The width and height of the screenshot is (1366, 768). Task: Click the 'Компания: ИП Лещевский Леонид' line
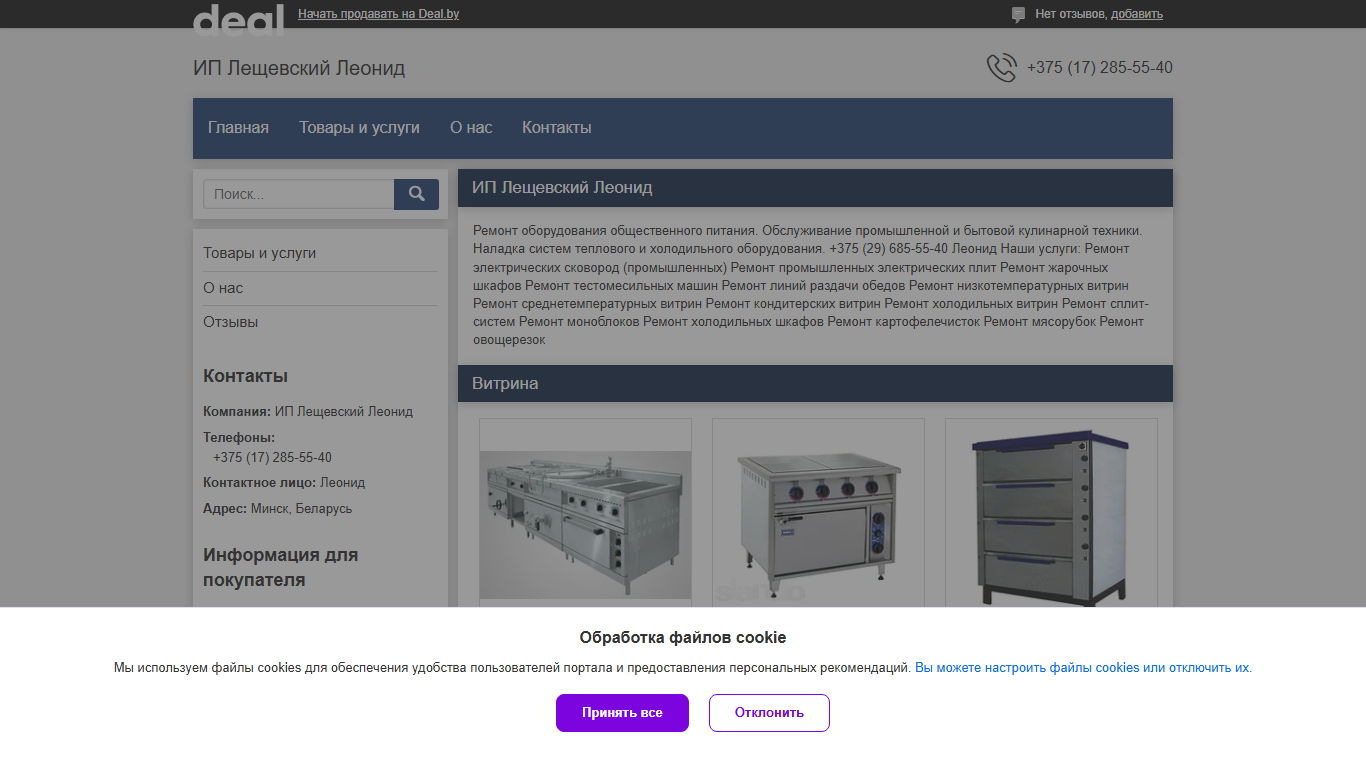click(x=308, y=412)
